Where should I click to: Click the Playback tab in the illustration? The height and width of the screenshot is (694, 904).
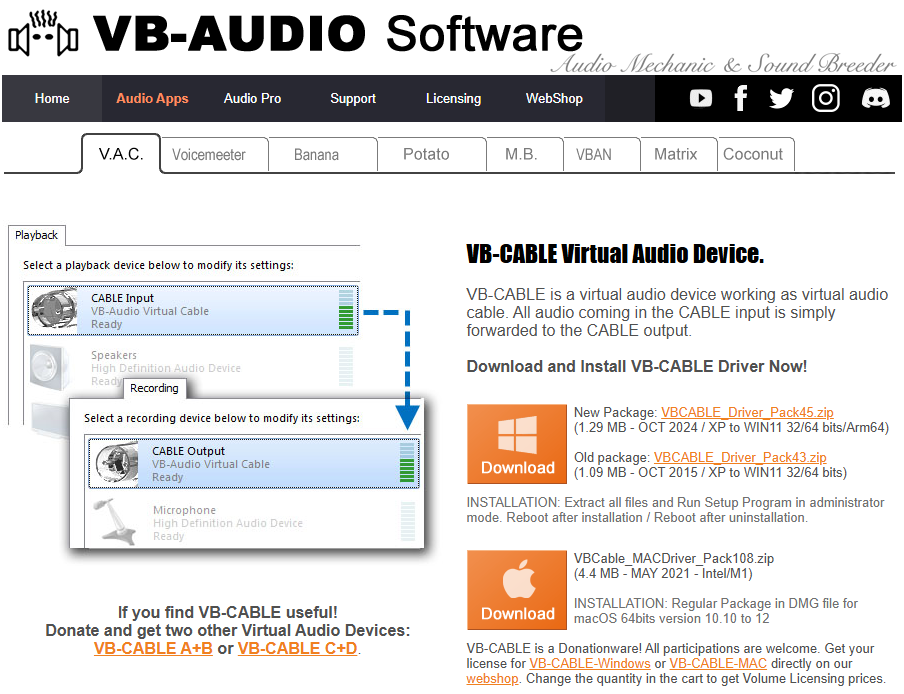[x=36, y=235]
